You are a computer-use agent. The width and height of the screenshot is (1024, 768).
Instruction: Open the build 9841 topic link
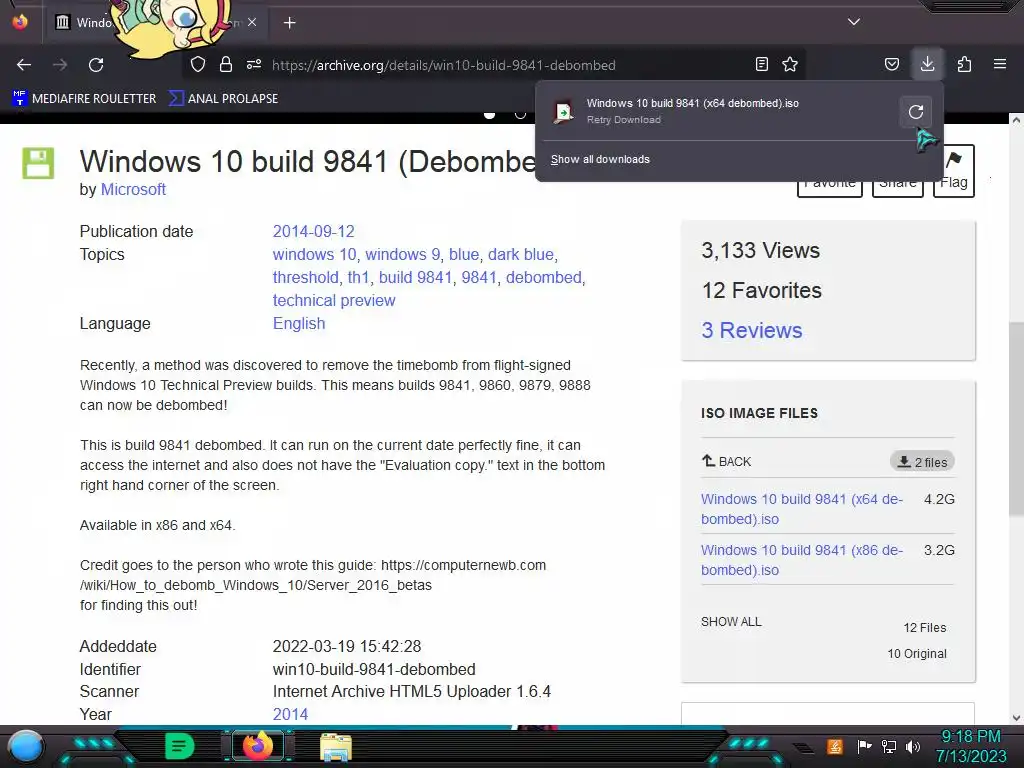click(415, 278)
